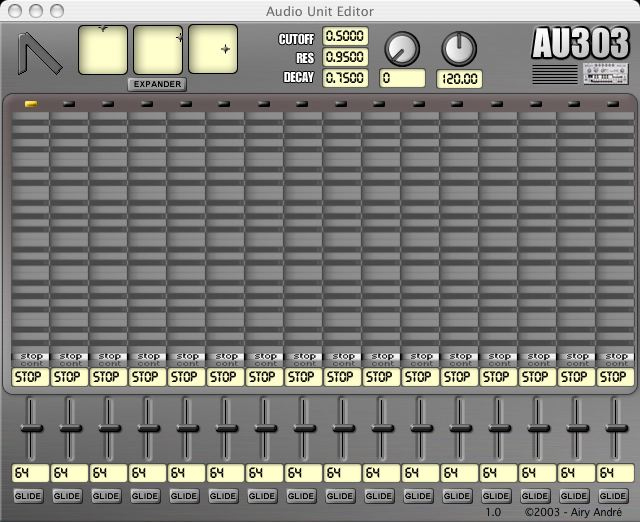
Task: Click the knob above the 0 value field
Action: 402,49
